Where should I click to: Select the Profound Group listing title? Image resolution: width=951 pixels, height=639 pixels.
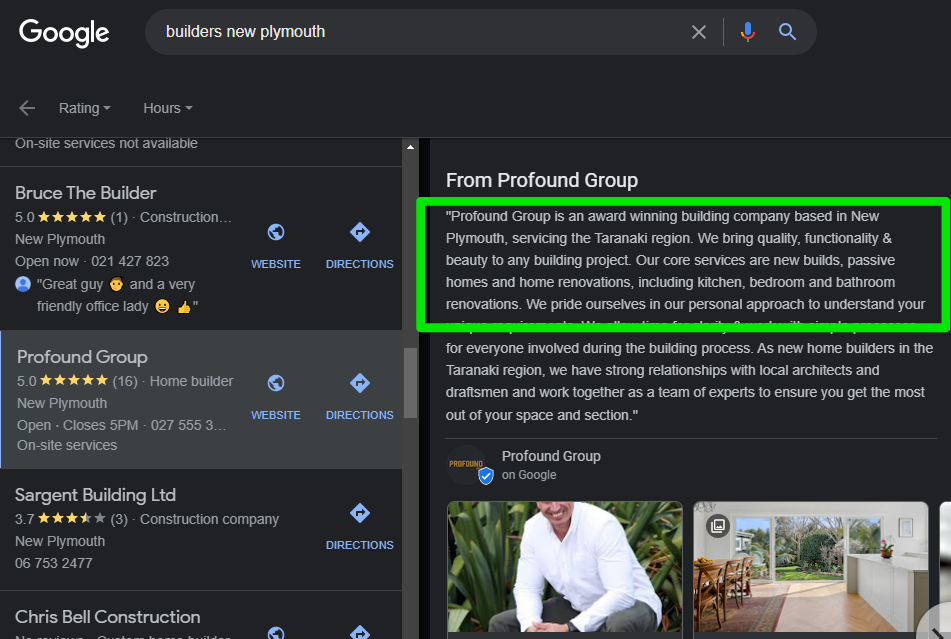point(82,357)
